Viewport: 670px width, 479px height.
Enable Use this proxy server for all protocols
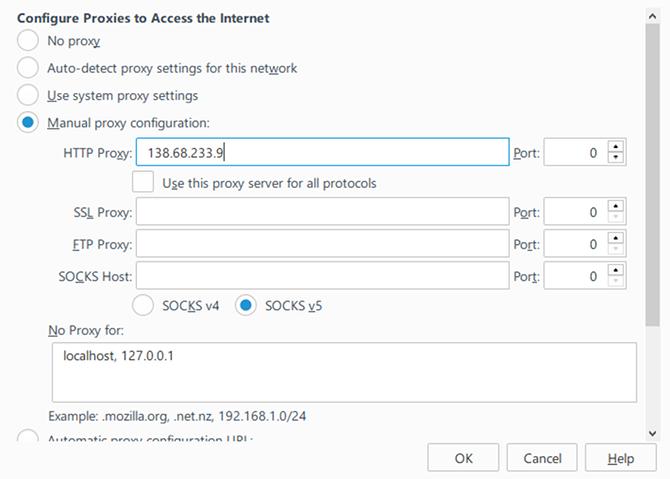tap(144, 183)
